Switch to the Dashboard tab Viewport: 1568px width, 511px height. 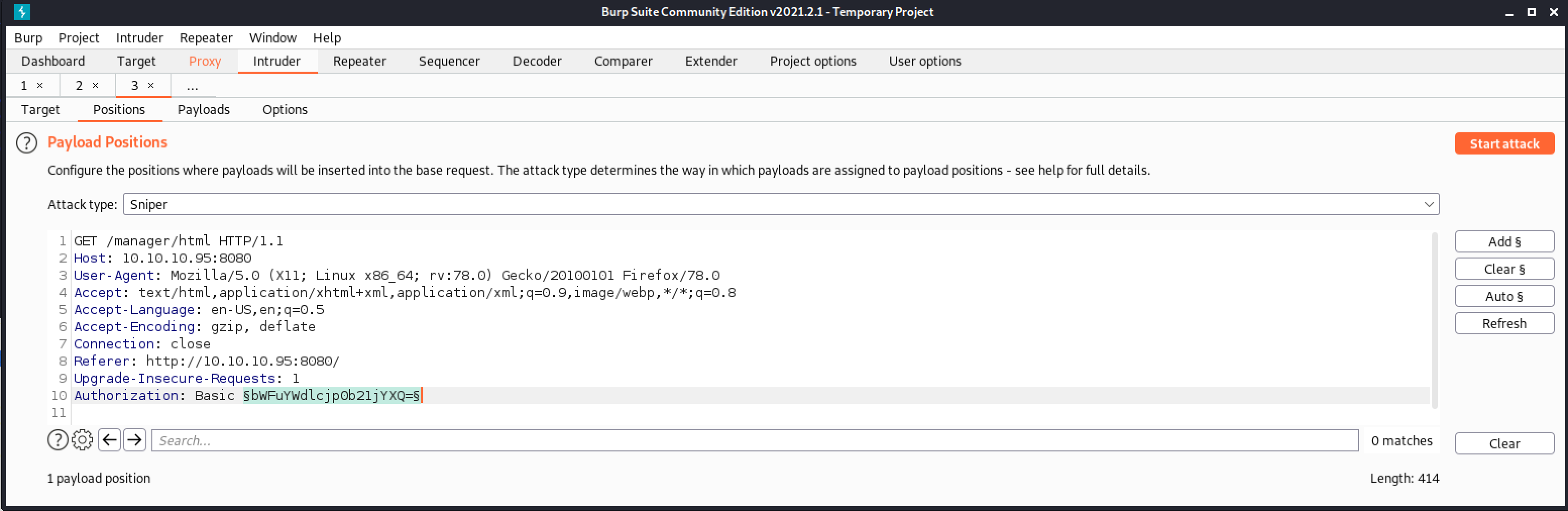[x=53, y=61]
